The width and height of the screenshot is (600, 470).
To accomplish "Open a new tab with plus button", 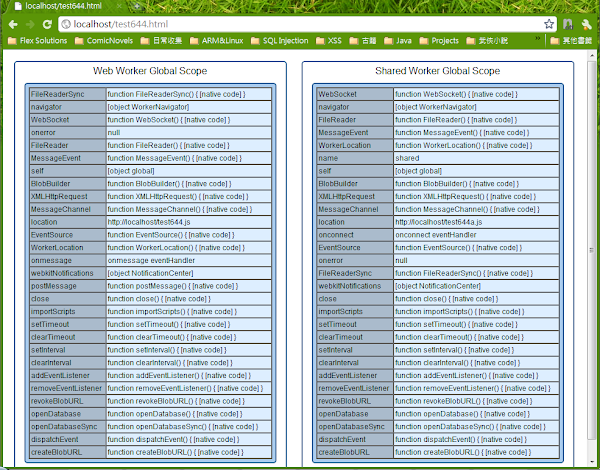I will 137,6.
